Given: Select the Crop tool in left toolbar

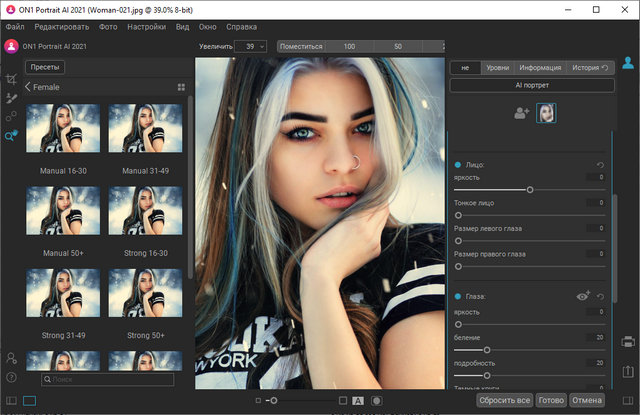Looking at the screenshot, I should [x=11, y=78].
